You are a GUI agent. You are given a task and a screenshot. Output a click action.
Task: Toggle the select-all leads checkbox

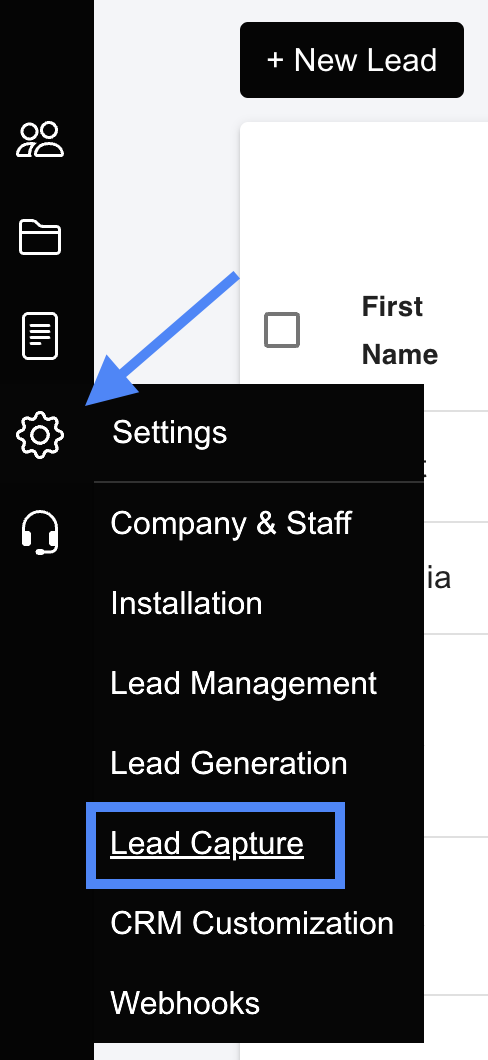click(282, 330)
